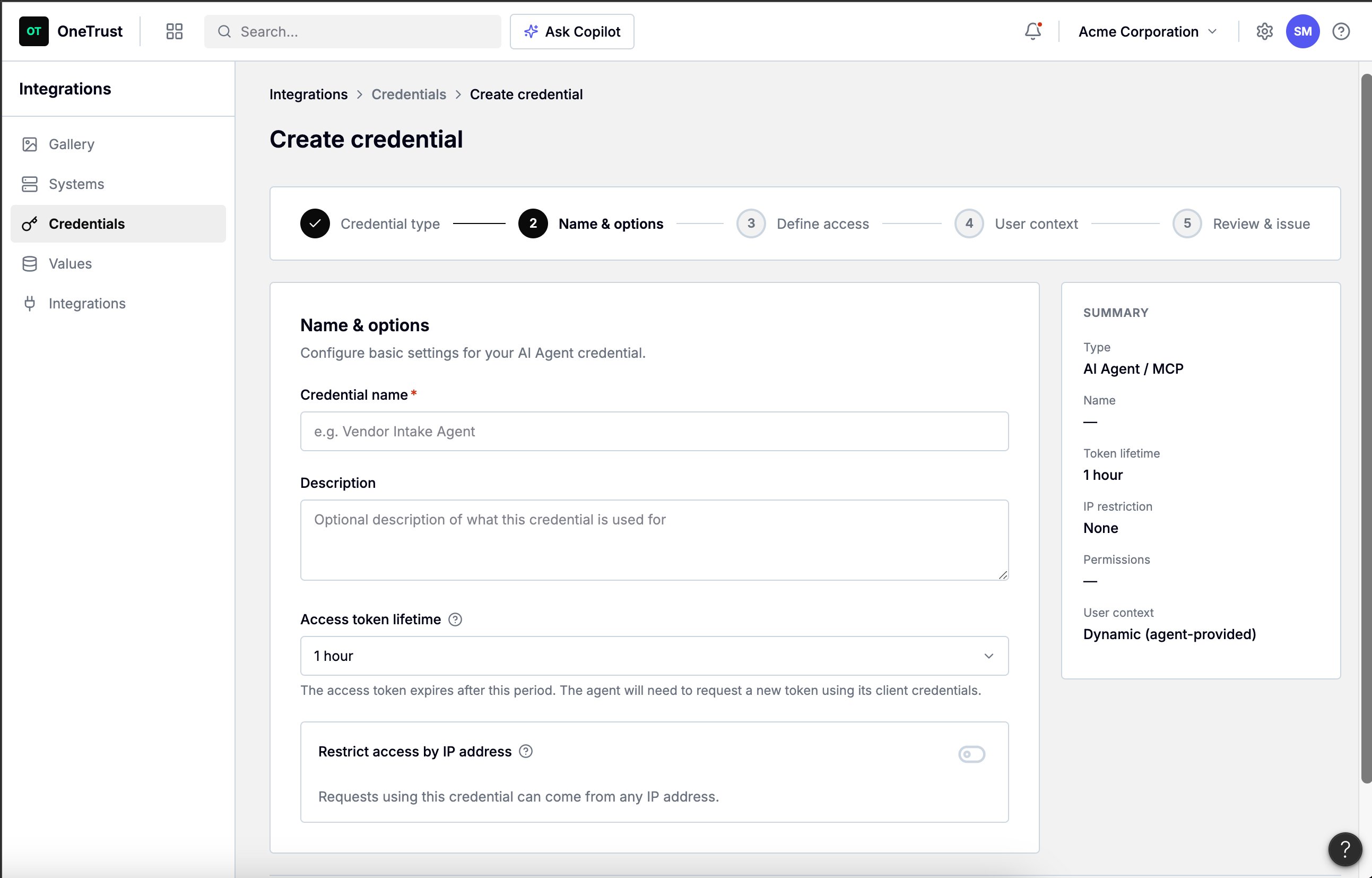Viewport: 1372px width, 878px height.
Task: Click step 5 circle for Review & issue
Action: (x=1187, y=223)
